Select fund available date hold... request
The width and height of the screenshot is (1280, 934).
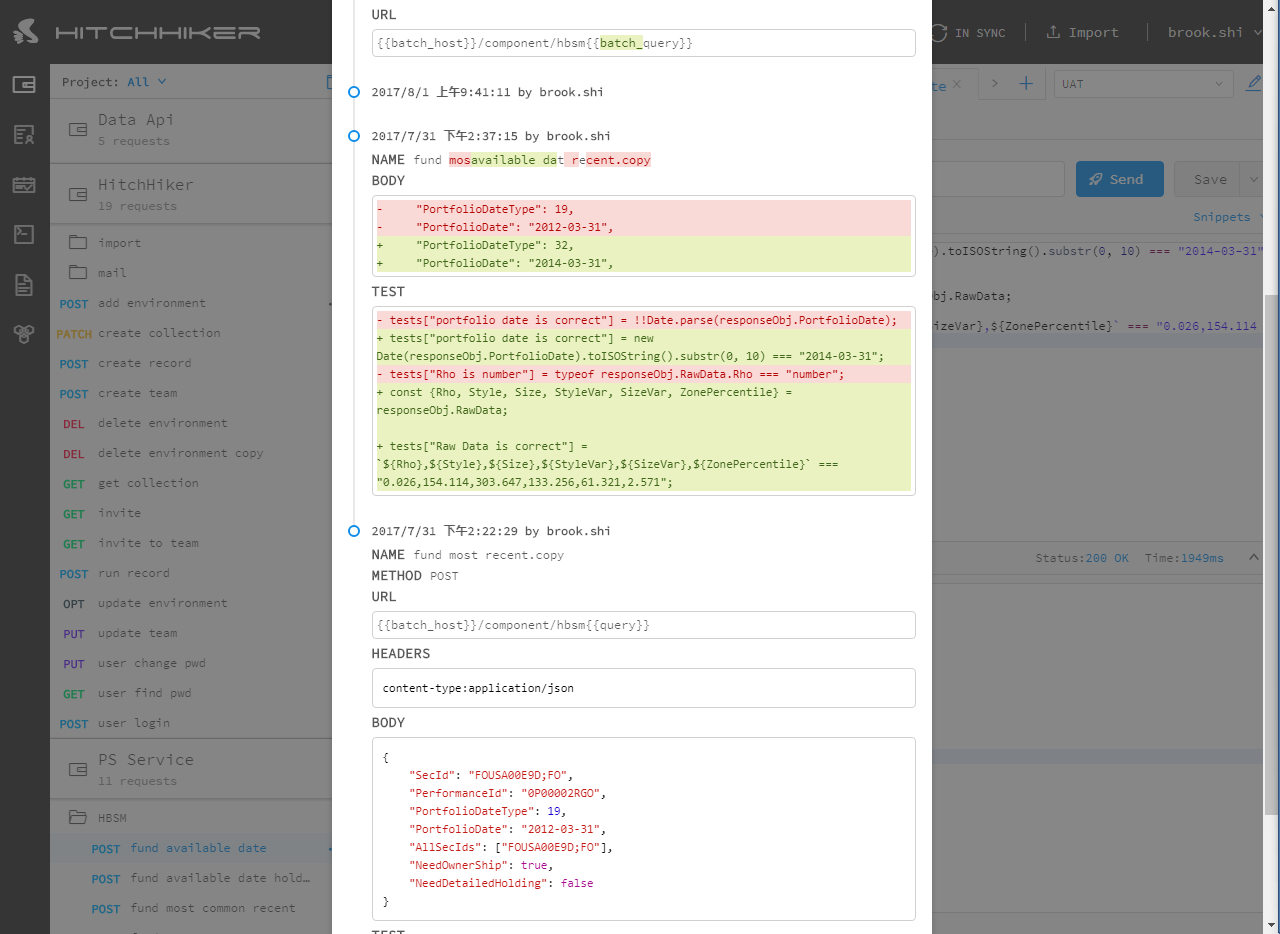(x=190, y=878)
